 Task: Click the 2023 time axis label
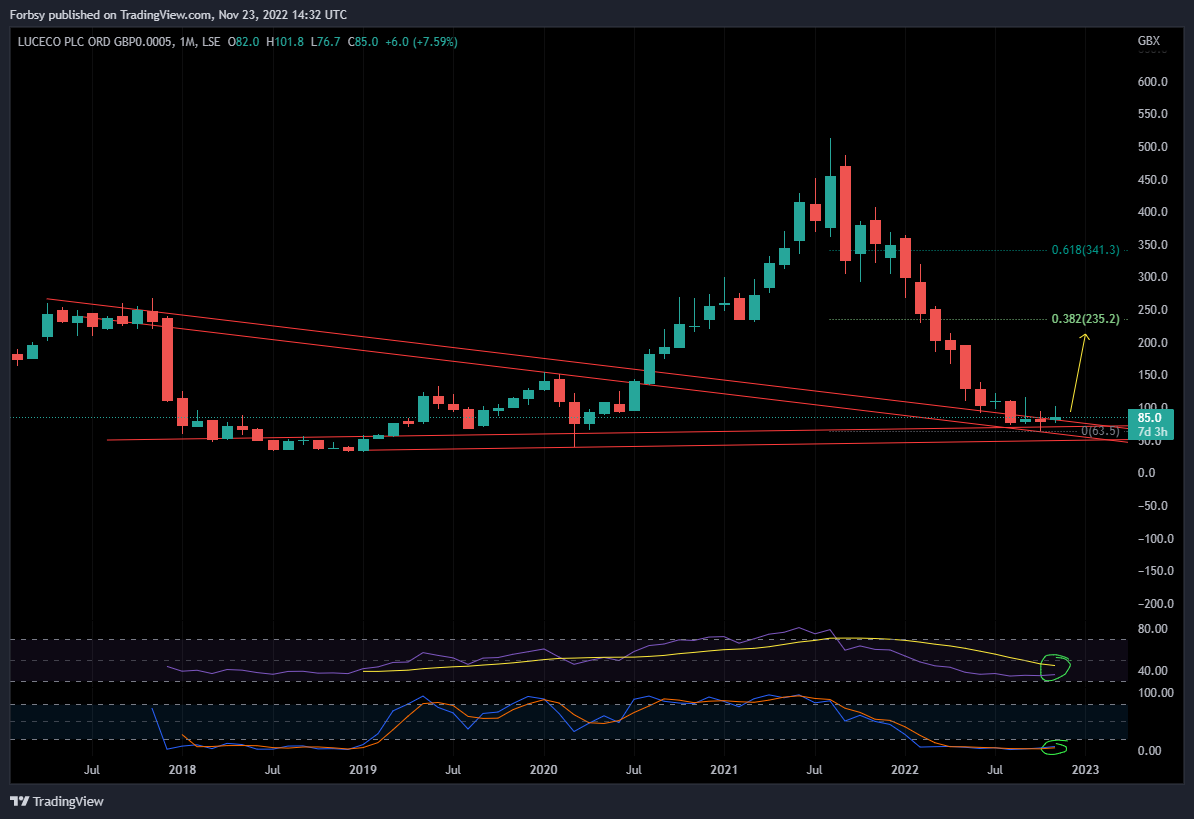pyautogui.click(x=1085, y=770)
